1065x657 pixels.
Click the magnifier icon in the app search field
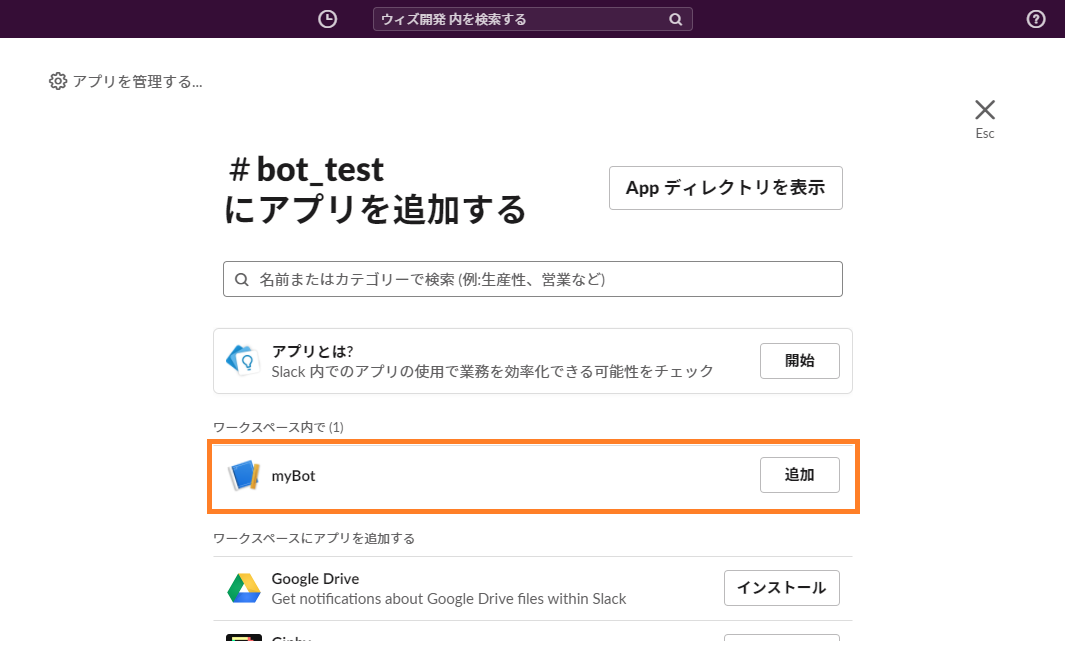[x=241, y=279]
